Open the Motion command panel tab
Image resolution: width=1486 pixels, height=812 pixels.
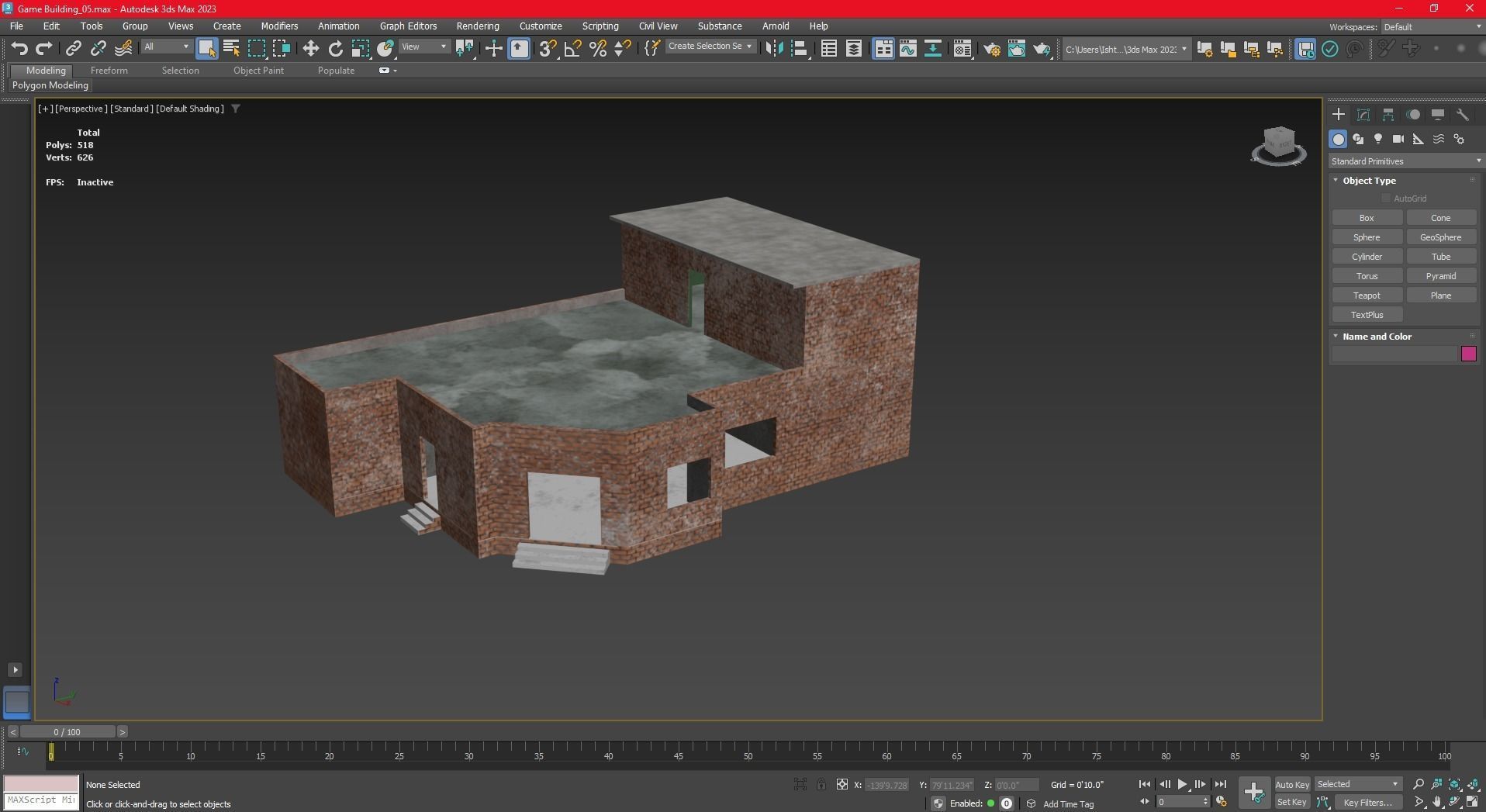tap(1414, 115)
